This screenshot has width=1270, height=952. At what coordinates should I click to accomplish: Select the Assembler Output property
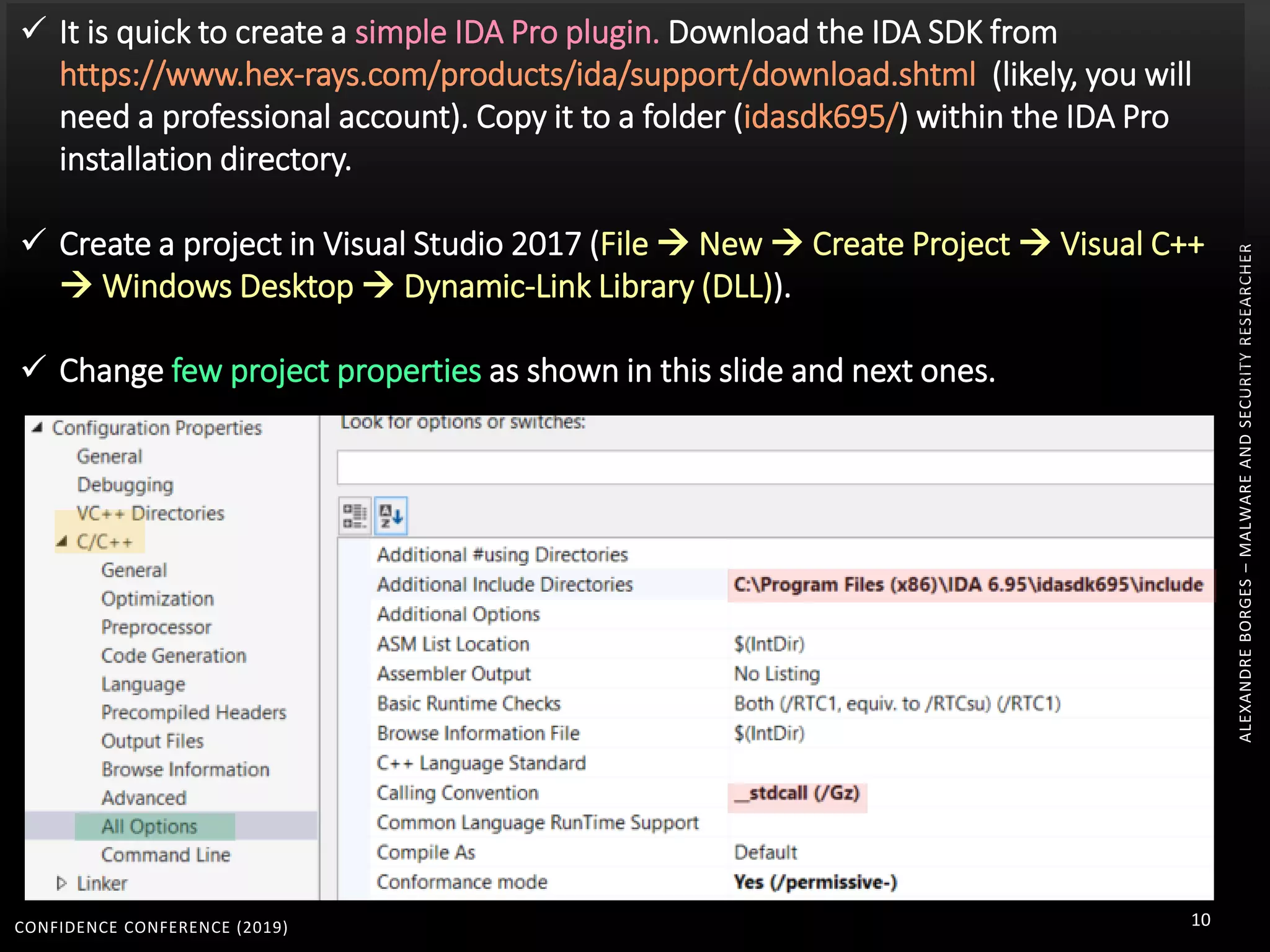[454, 674]
